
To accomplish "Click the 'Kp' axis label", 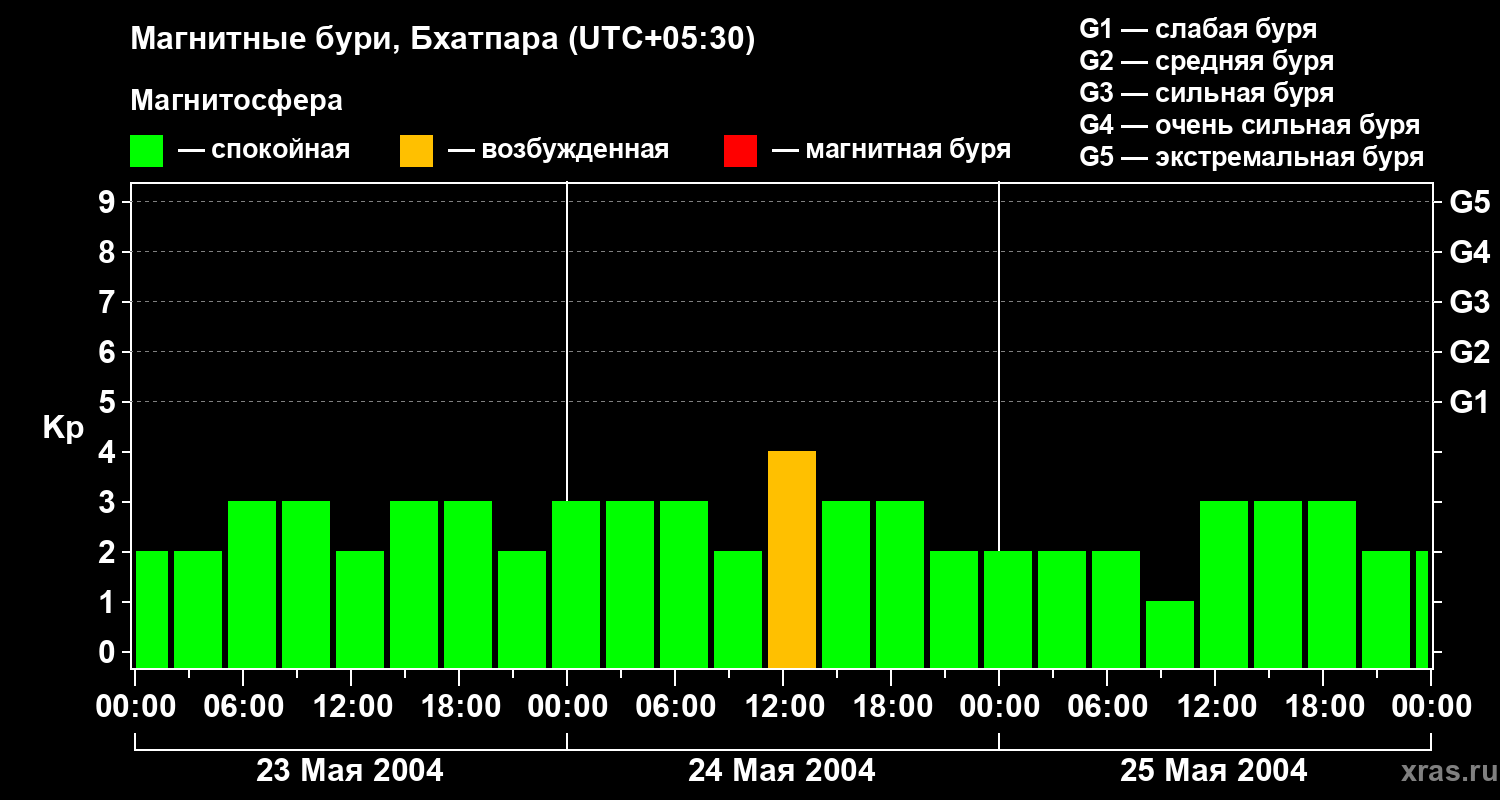I will 63,429.
